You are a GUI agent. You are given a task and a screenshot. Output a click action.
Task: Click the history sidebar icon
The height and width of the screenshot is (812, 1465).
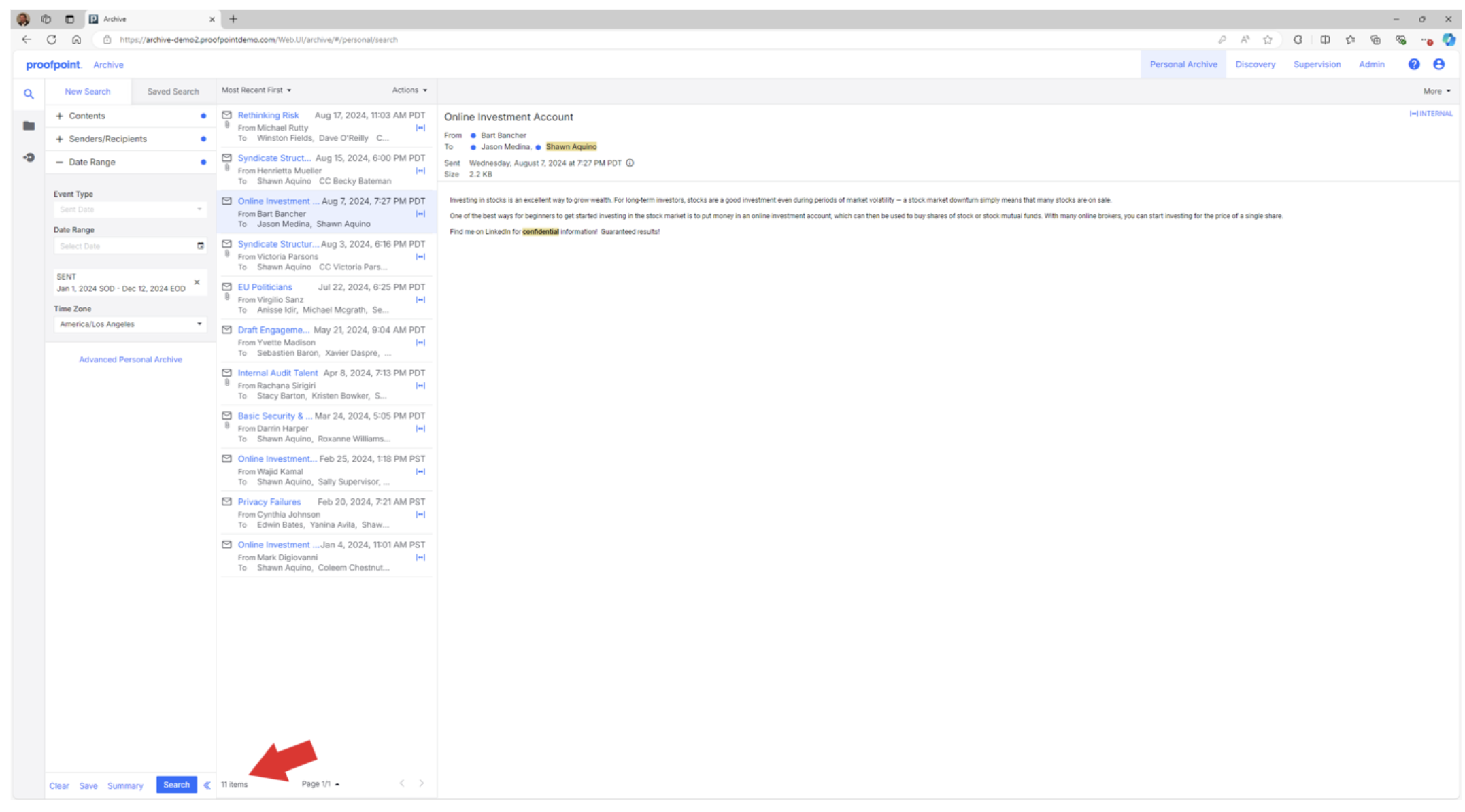[29, 158]
